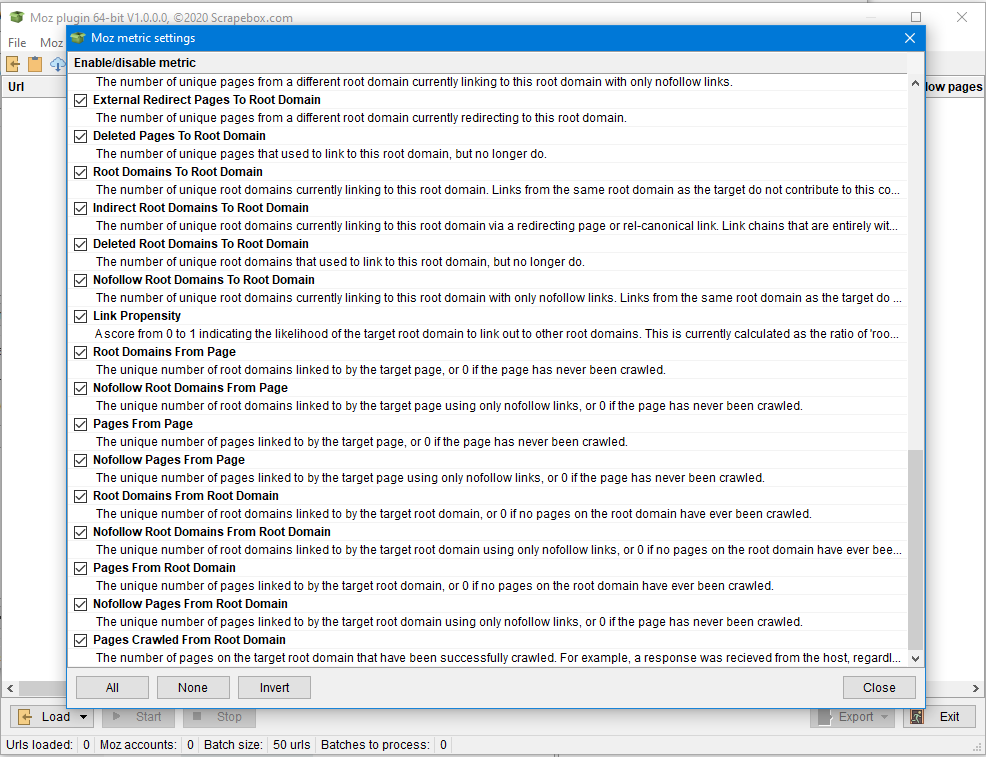Click the Moz metric settings title icon
Viewport: 986px width, 757px height.
tap(79, 38)
